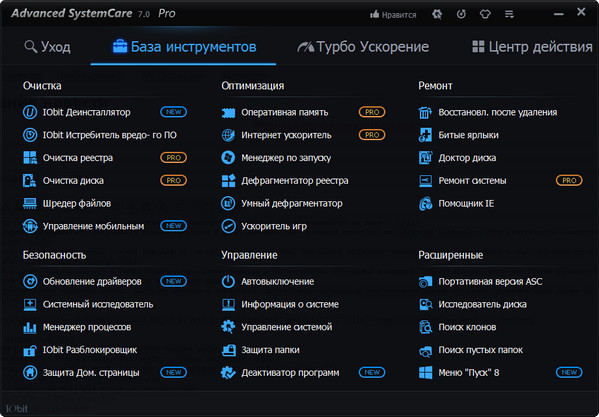The width and height of the screenshot is (599, 417).
Task: Click the Оперативная память icon
Action: tap(228, 112)
